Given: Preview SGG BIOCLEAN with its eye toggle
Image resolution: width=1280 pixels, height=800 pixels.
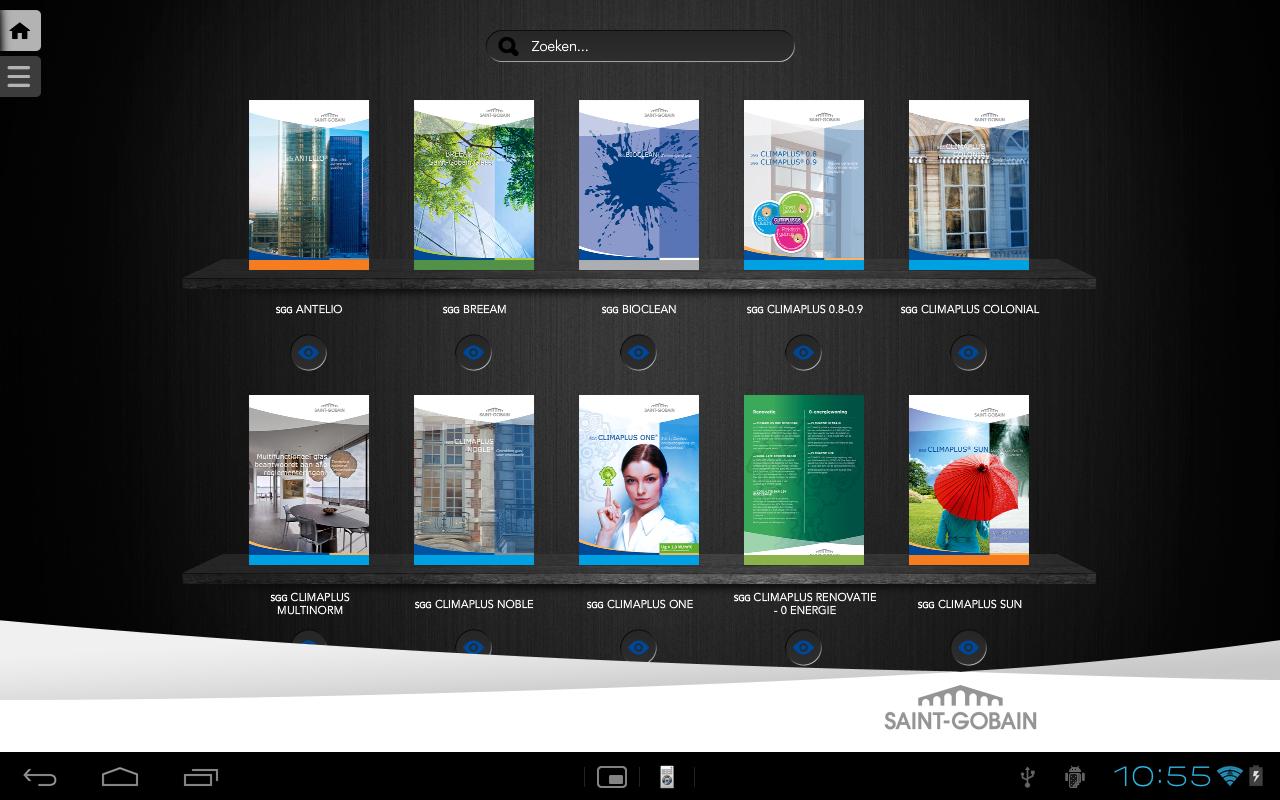Looking at the screenshot, I should coord(638,352).
